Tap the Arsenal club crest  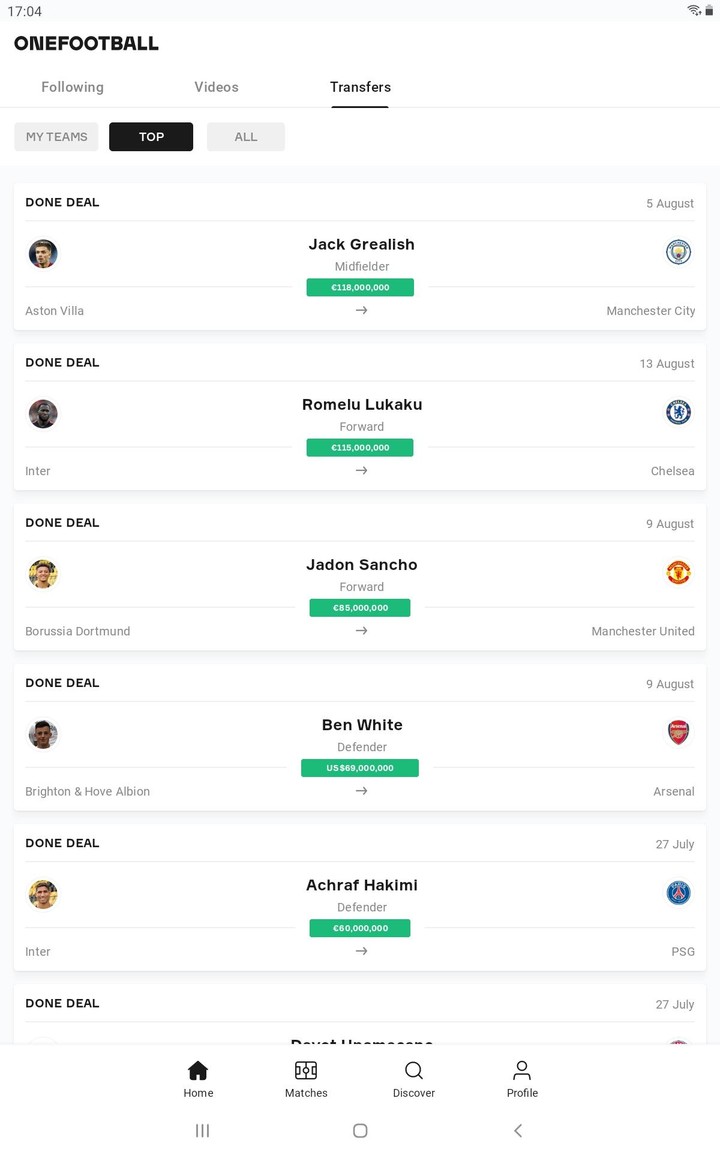tap(679, 732)
